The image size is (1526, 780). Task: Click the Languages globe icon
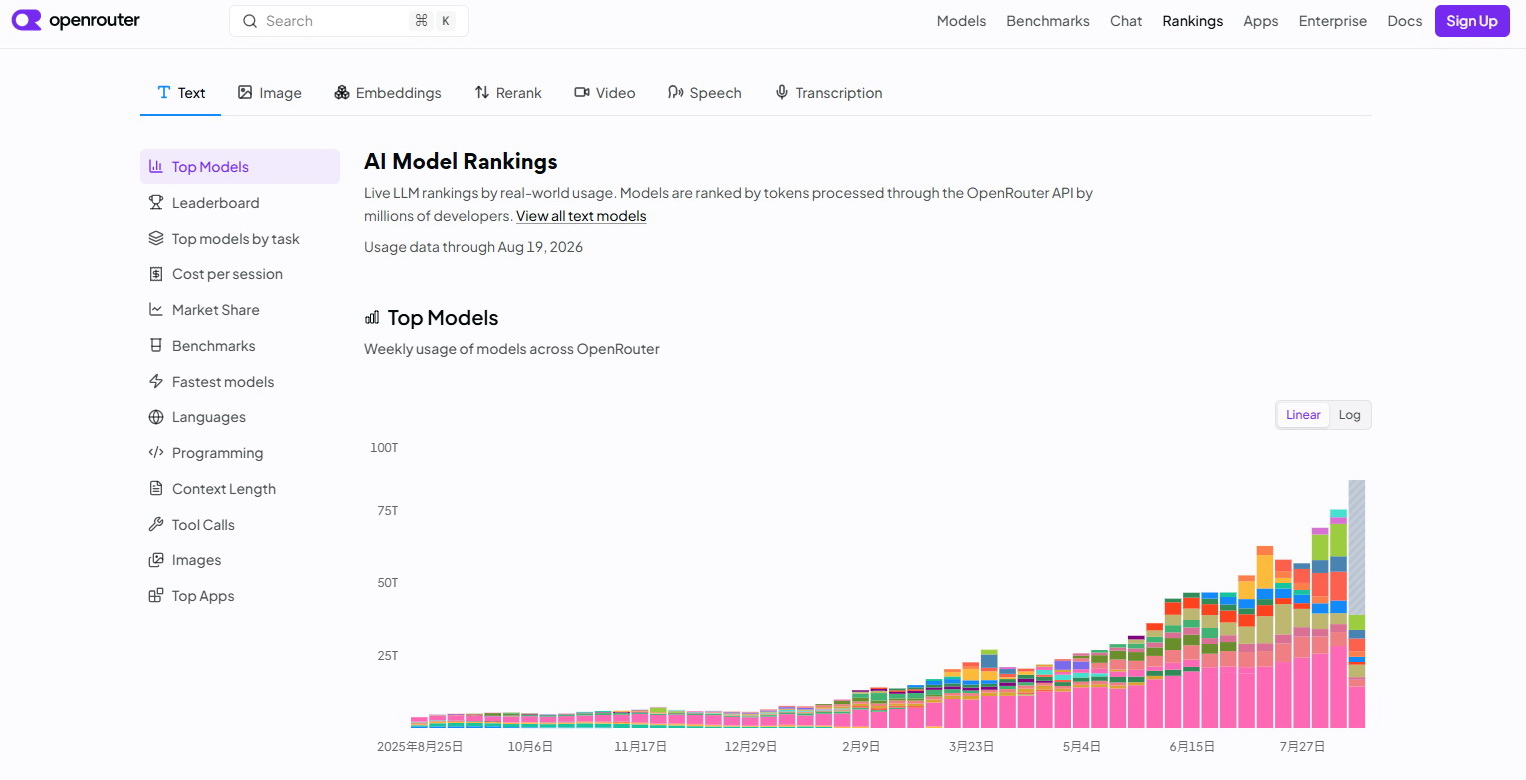pyautogui.click(x=156, y=417)
